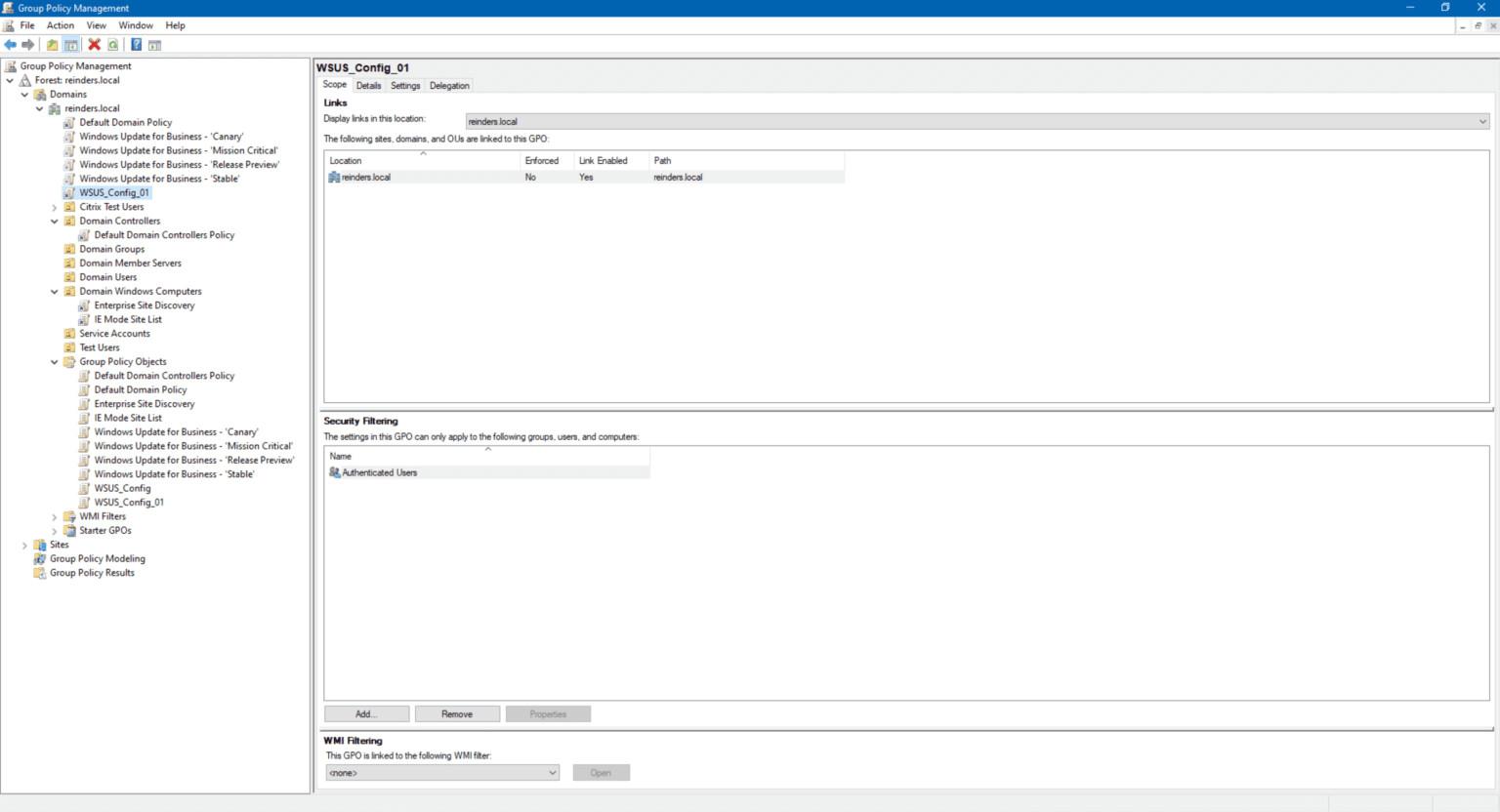The image size is (1500, 812).
Task: Click the Forward navigation arrow in the toolbar
Action: point(29,44)
